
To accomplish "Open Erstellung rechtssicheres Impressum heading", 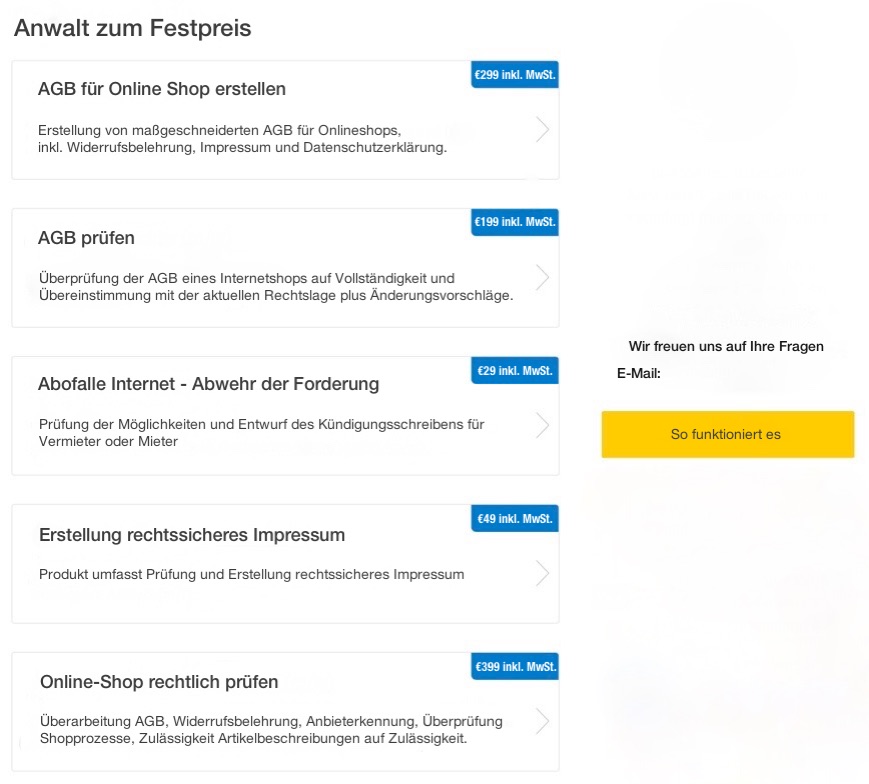I will point(192,535).
